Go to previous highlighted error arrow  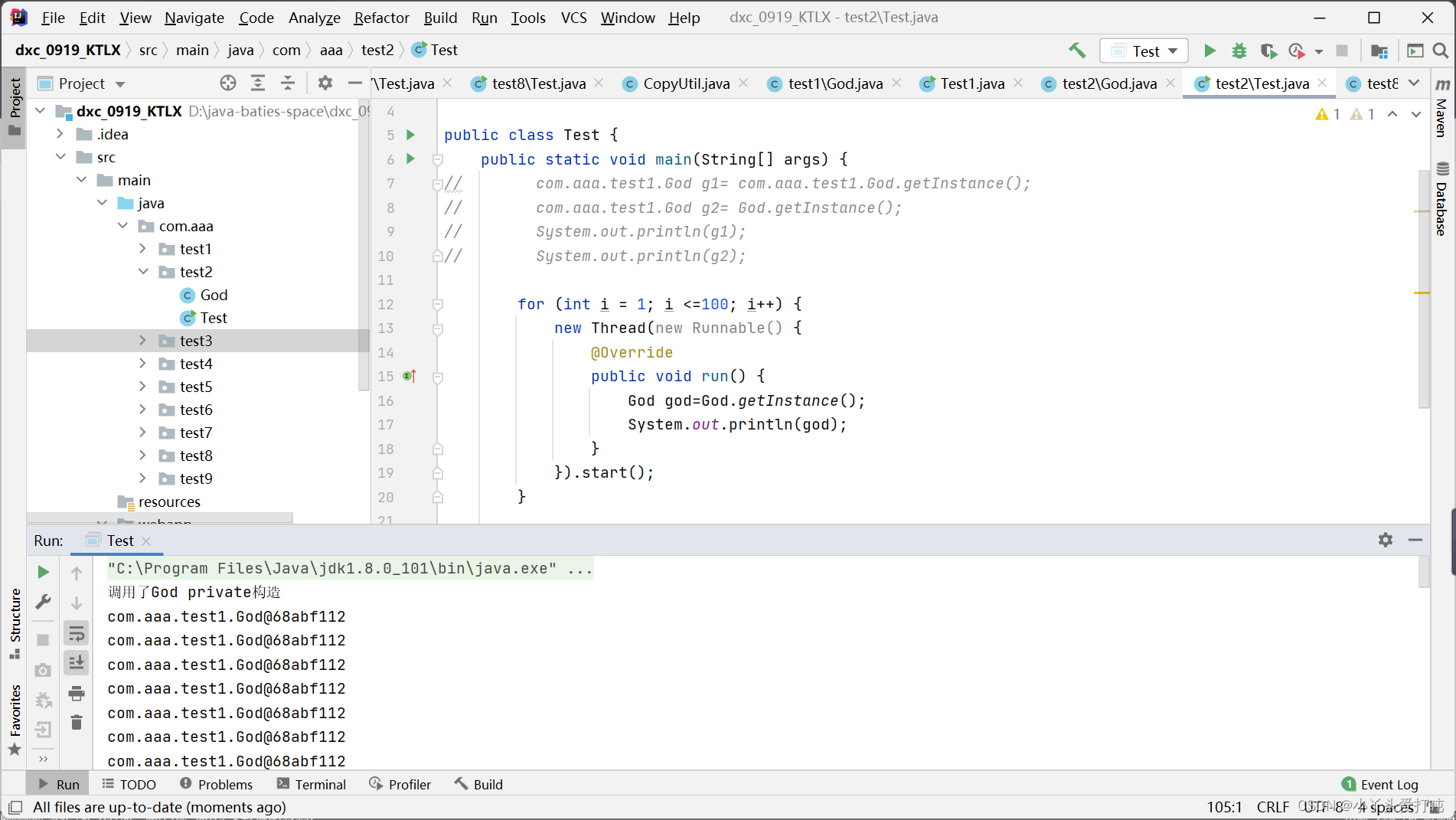click(1392, 114)
